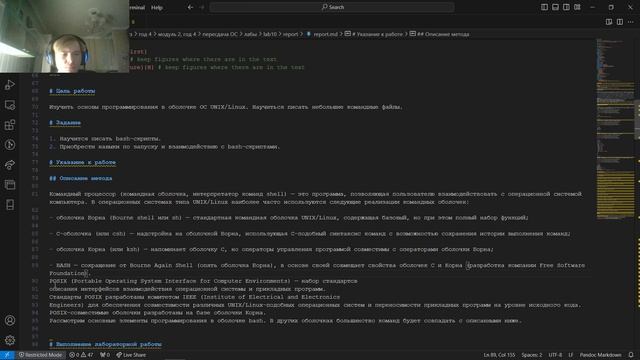This screenshot has width=640, height=360.
Task: Go back with the left arrow
Action: 190,7
